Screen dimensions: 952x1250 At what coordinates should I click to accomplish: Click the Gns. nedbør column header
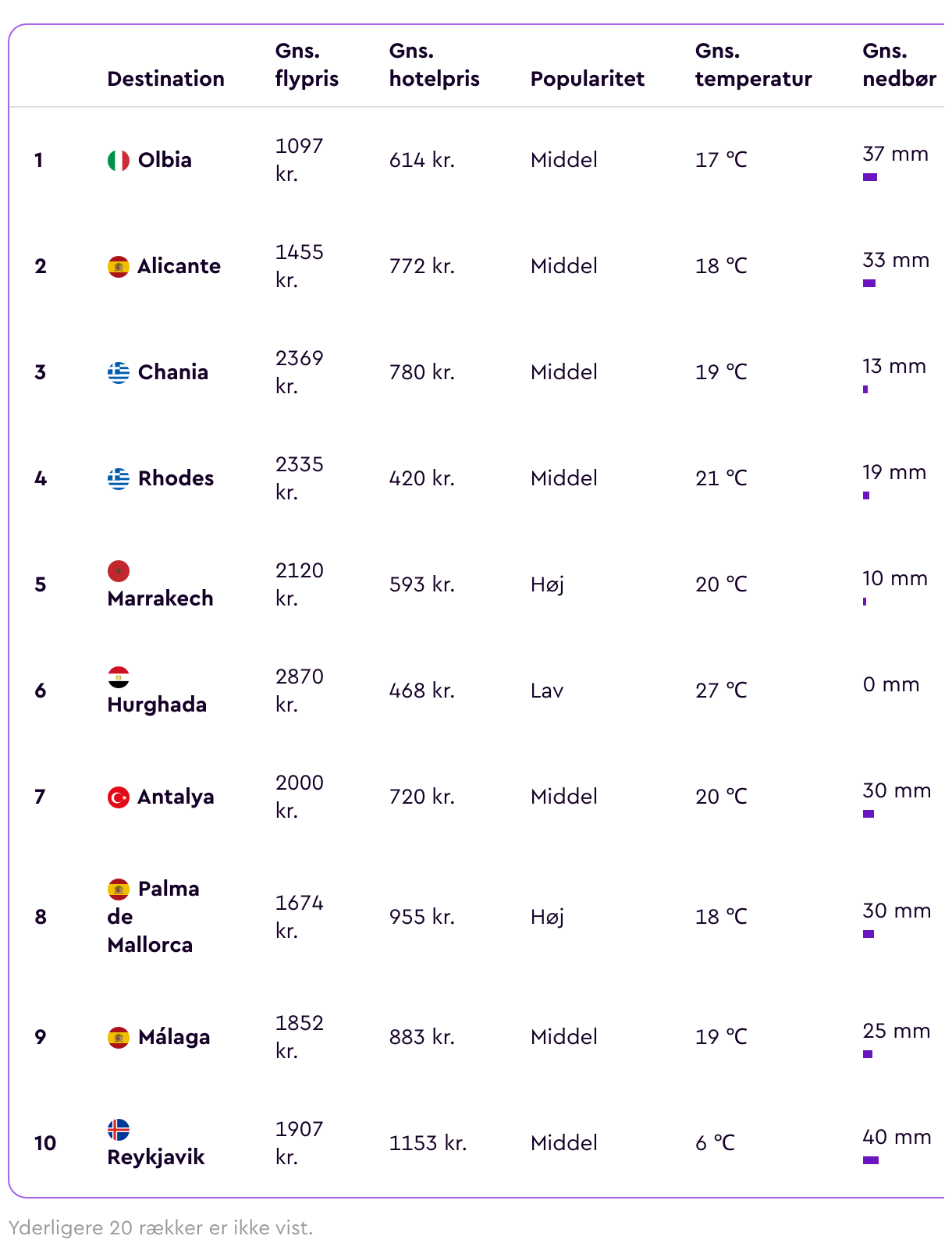899,65
